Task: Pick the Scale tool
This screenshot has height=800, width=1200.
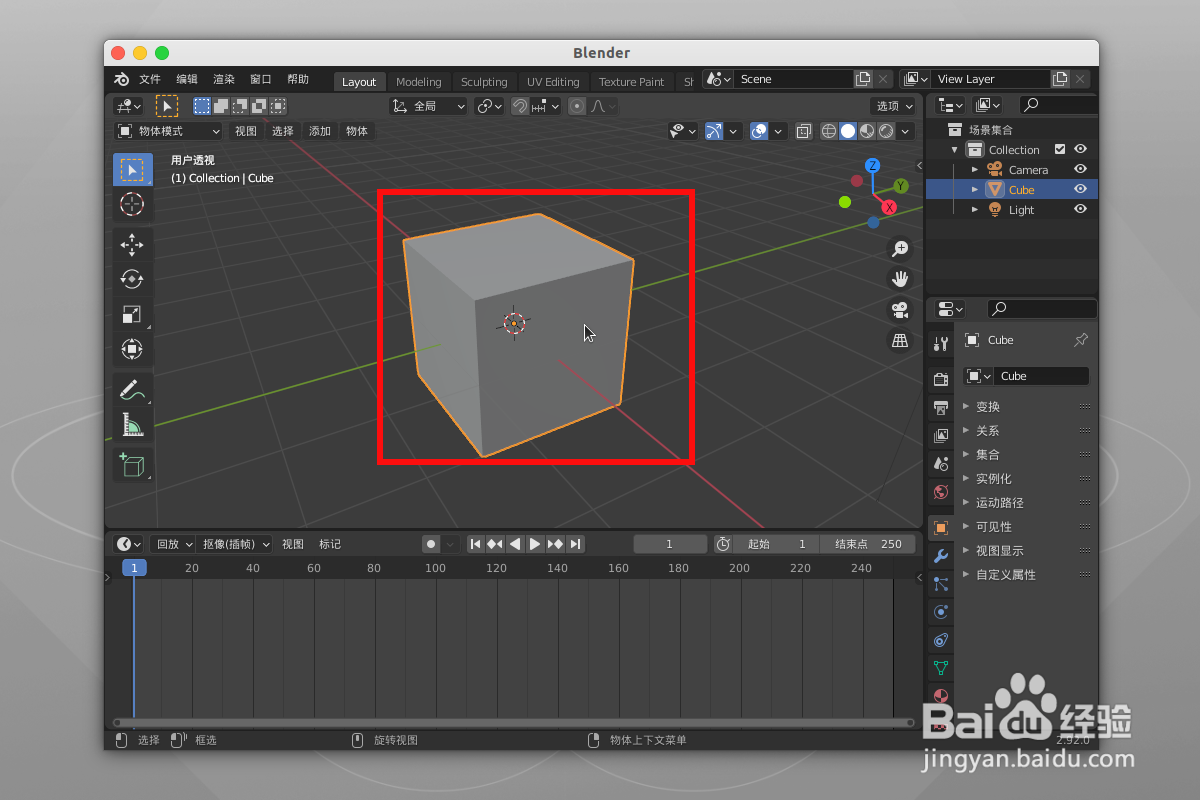Action: 132,315
